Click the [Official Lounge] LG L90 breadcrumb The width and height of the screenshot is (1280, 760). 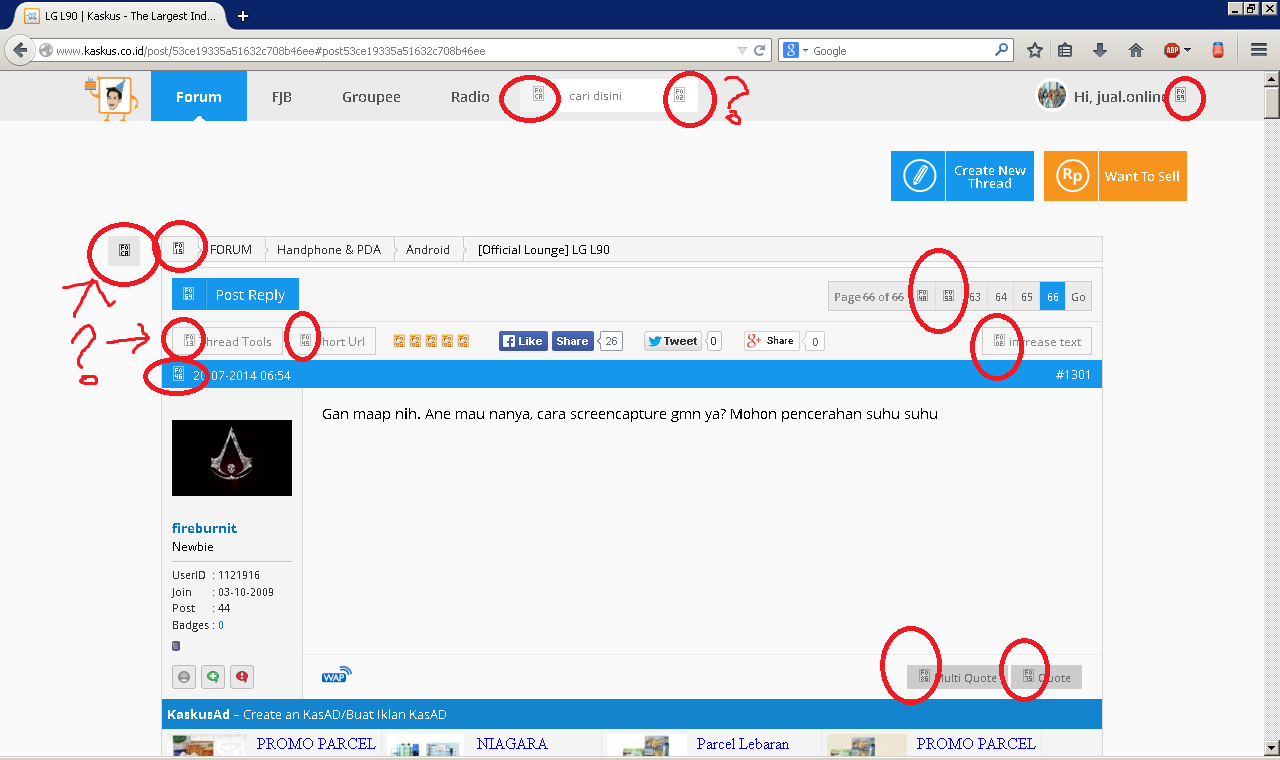(x=544, y=250)
